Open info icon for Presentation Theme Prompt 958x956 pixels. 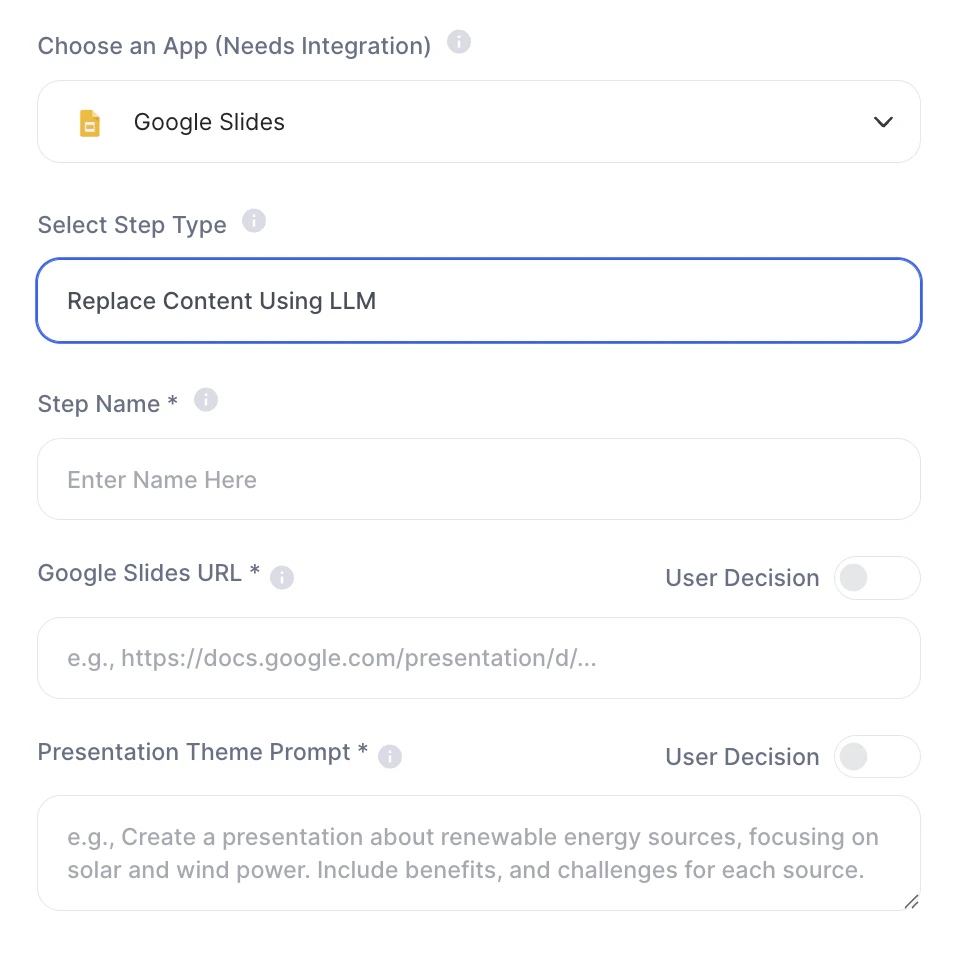(390, 756)
